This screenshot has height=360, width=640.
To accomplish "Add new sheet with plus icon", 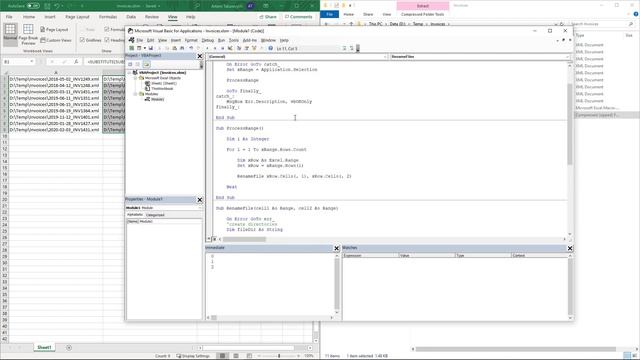I will pyautogui.click(x=69, y=348).
